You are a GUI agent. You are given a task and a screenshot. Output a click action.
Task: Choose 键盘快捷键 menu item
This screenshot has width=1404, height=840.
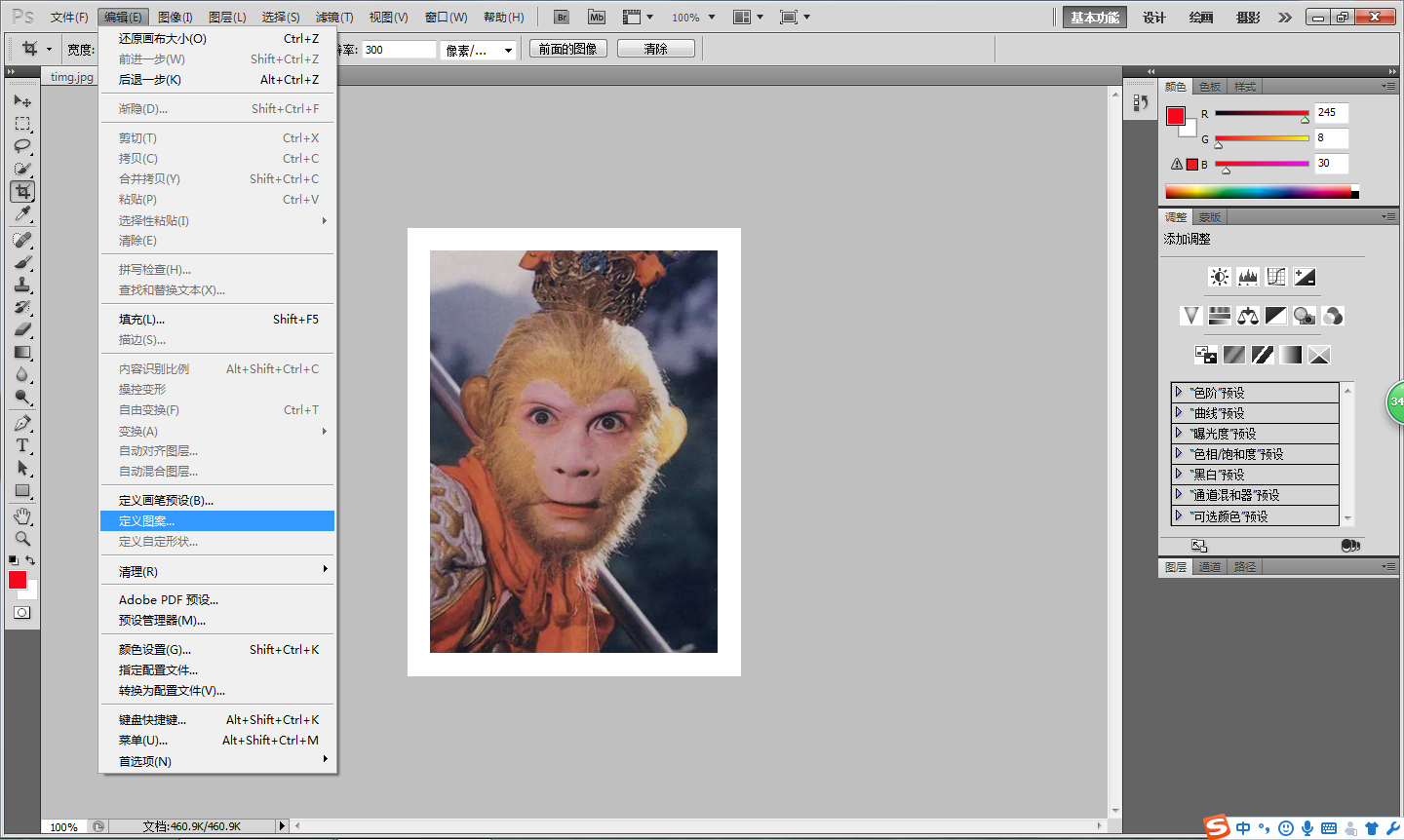(x=217, y=720)
